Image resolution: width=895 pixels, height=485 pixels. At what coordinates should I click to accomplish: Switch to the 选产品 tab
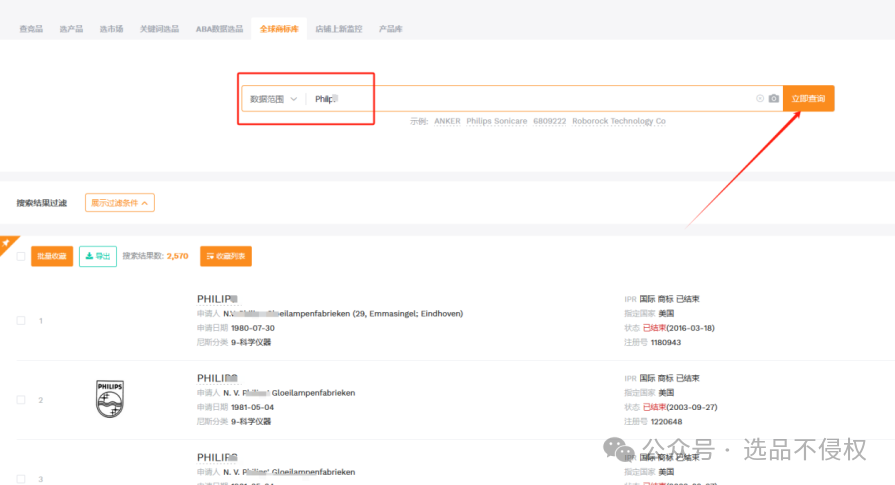[x=71, y=29]
